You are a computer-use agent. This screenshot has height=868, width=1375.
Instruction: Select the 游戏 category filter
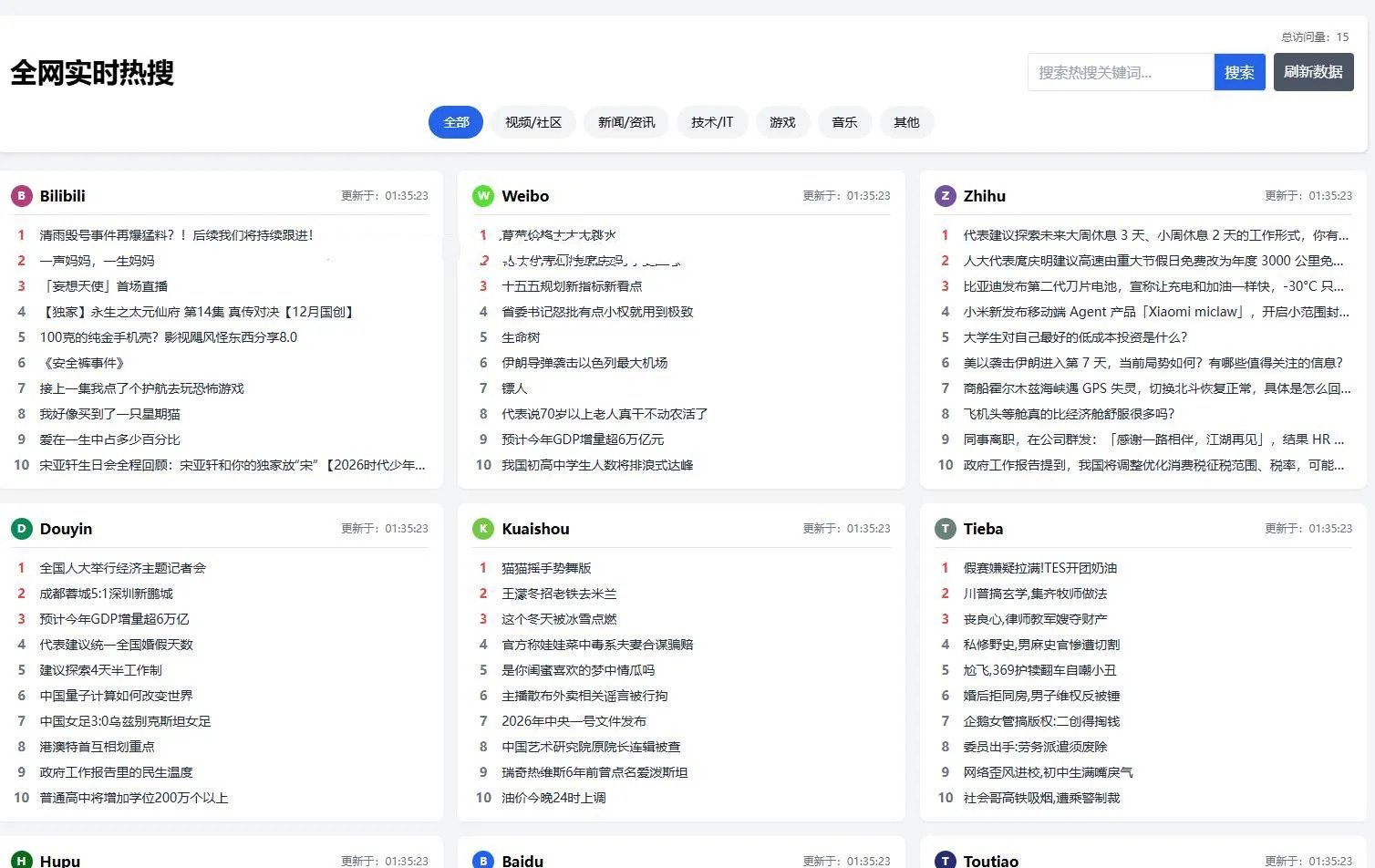point(782,121)
